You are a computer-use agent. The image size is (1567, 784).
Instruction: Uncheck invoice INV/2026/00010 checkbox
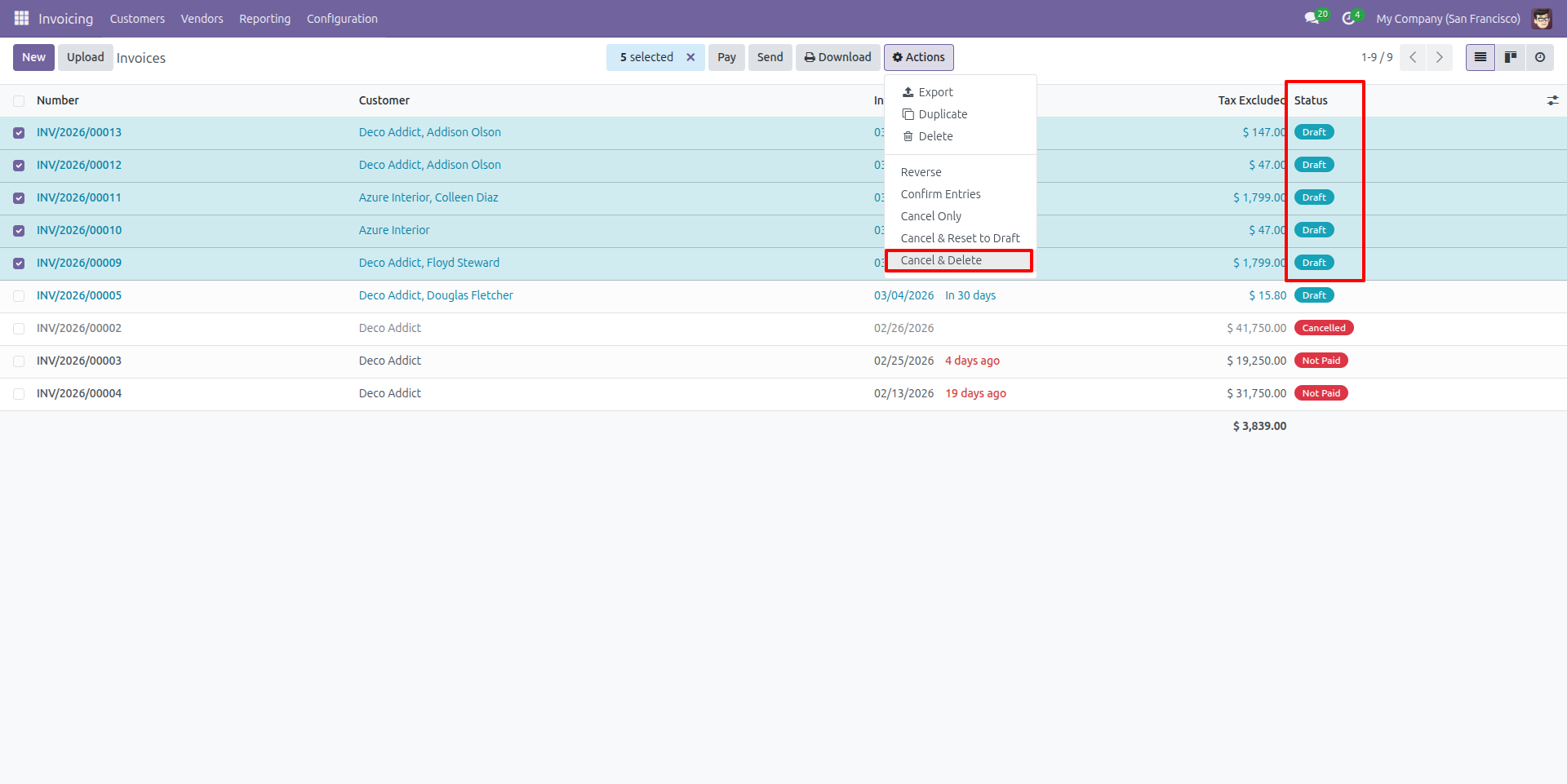click(19, 231)
